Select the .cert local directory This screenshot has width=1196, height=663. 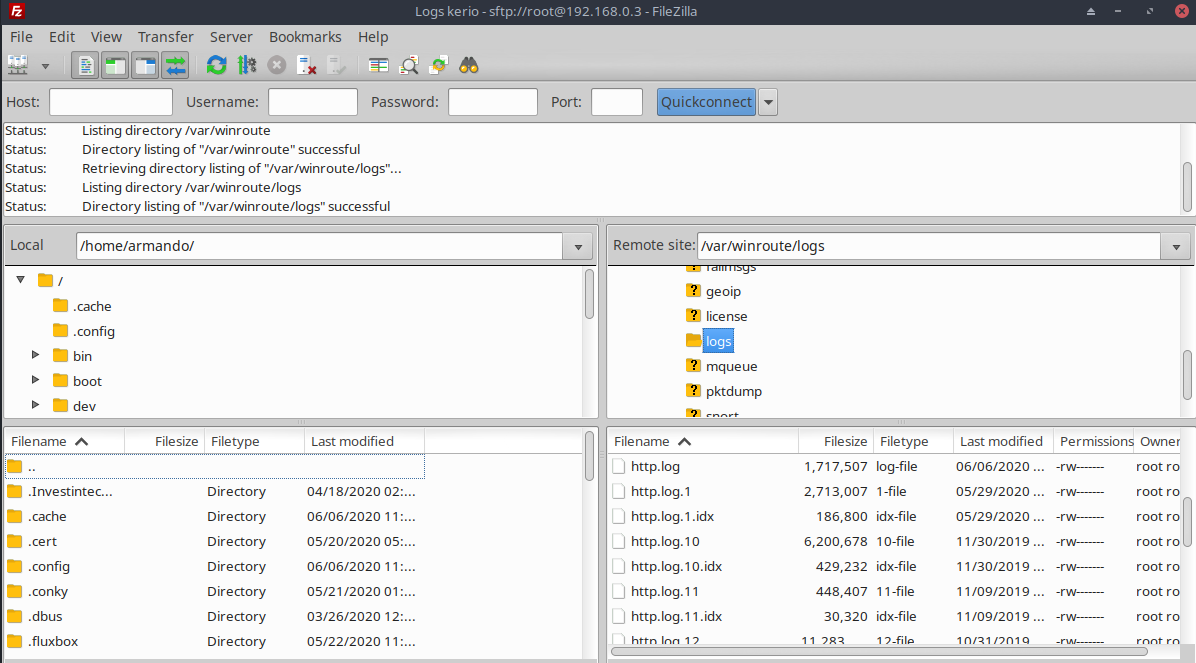pos(214,542)
